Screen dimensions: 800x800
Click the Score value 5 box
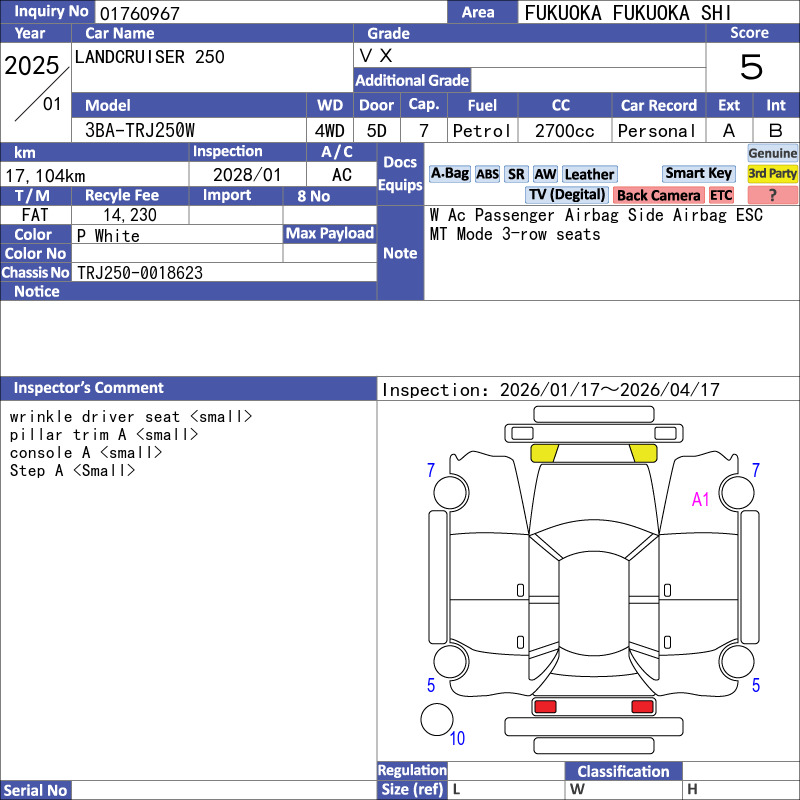(751, 67)
